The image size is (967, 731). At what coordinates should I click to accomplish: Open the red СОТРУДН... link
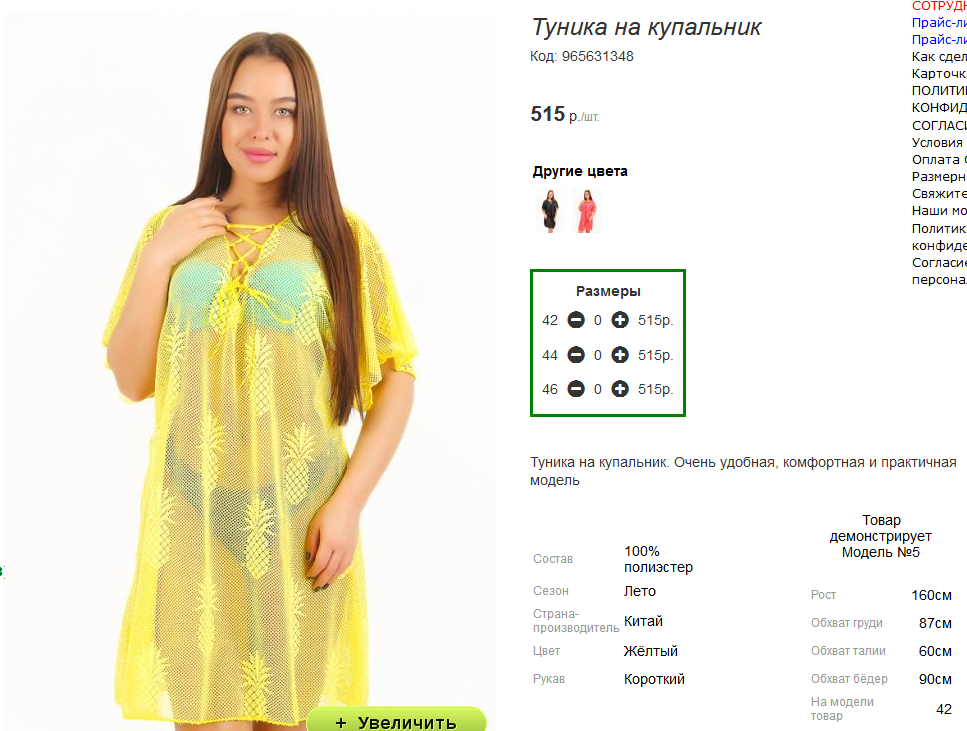pyautogui.click(x=939, y=6)
